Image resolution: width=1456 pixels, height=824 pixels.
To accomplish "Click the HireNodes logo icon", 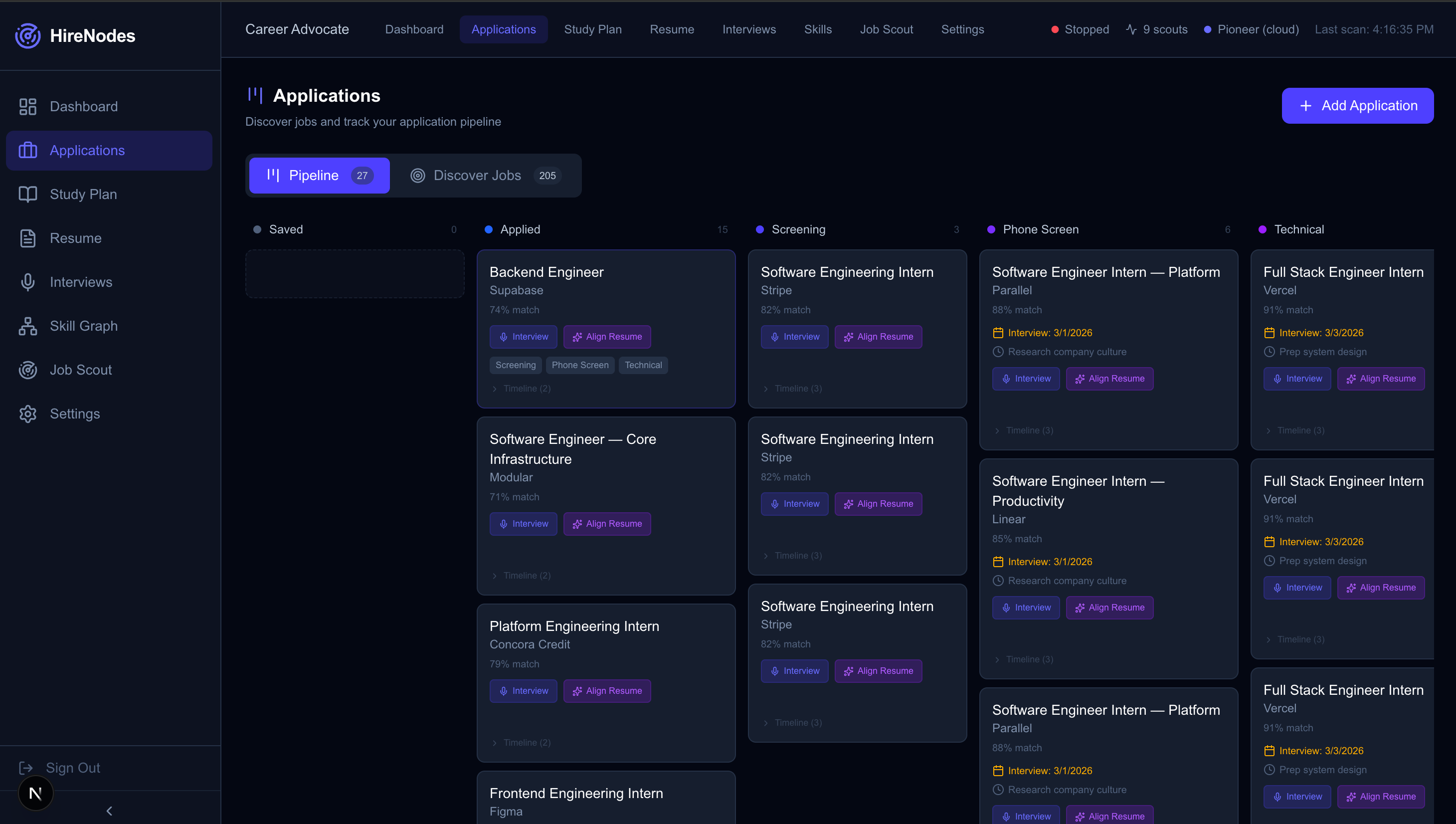I will tap(27, 35).
